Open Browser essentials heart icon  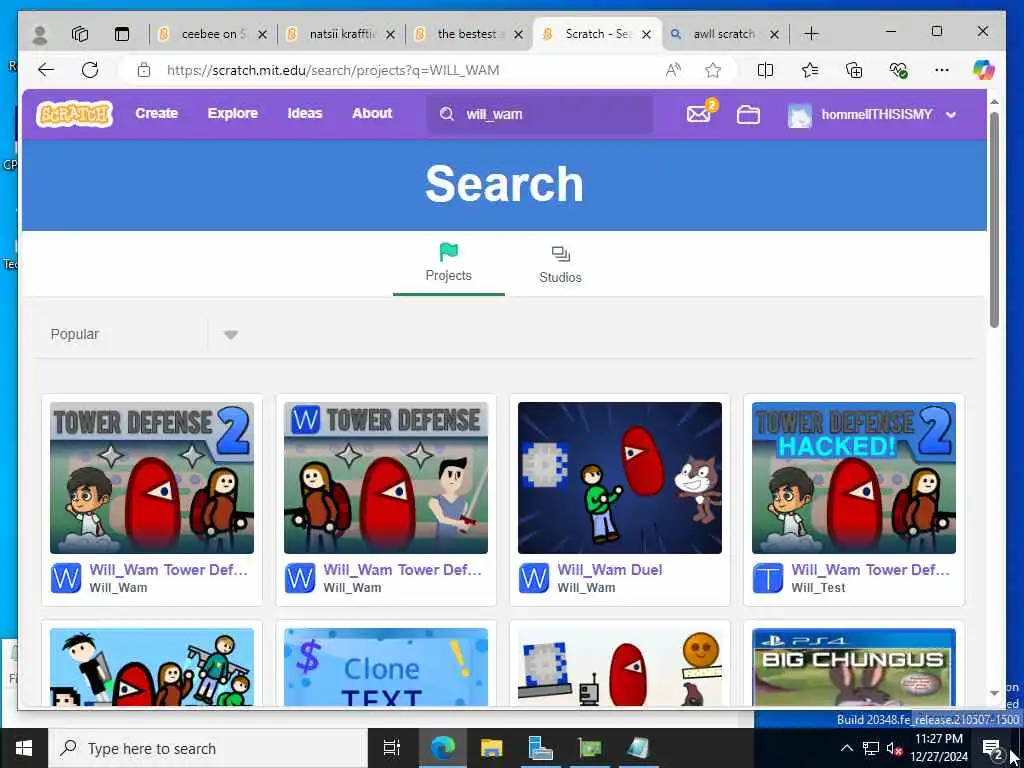[899, 70]
